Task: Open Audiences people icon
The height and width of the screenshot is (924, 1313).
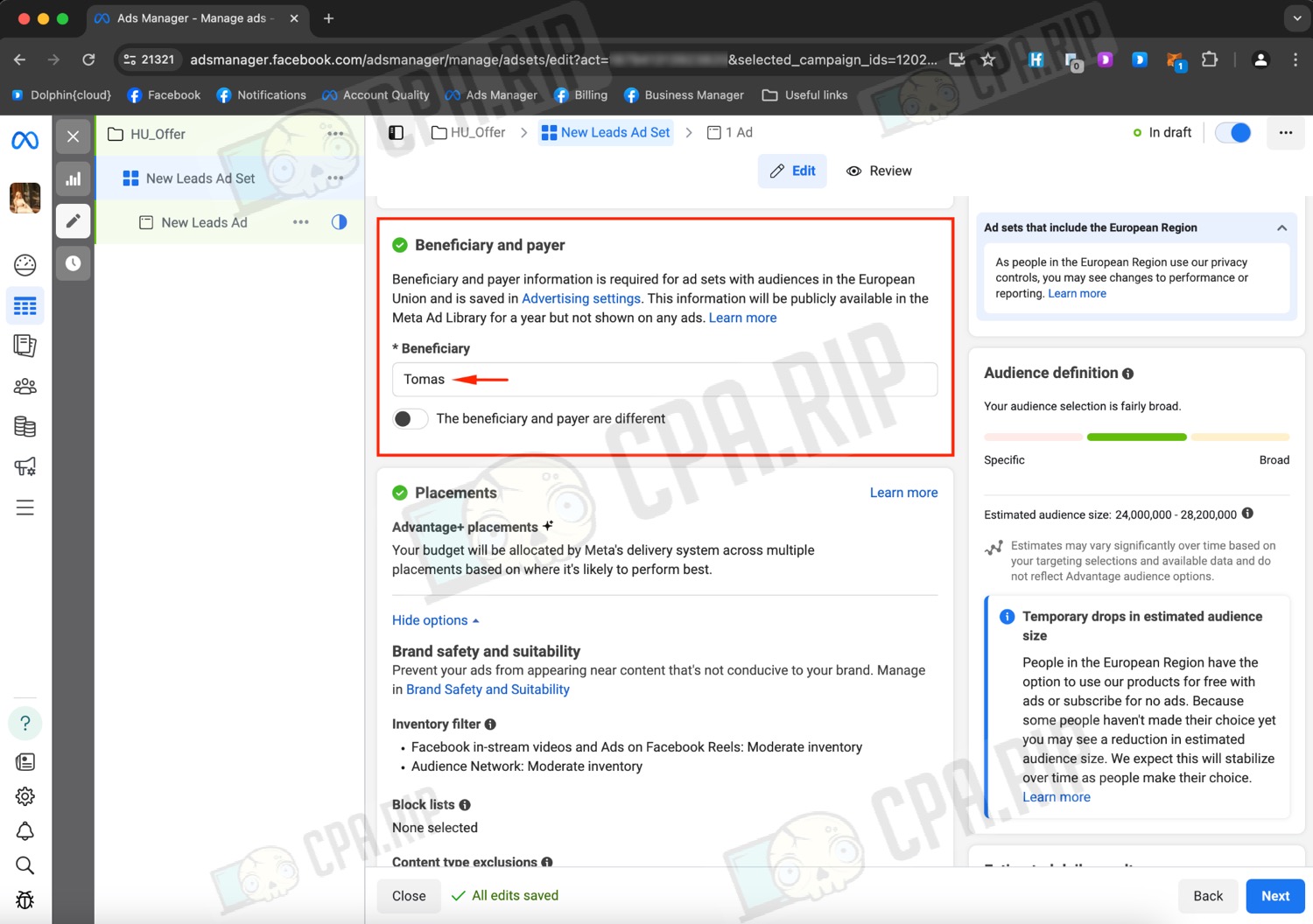Action: pos(25,386)
